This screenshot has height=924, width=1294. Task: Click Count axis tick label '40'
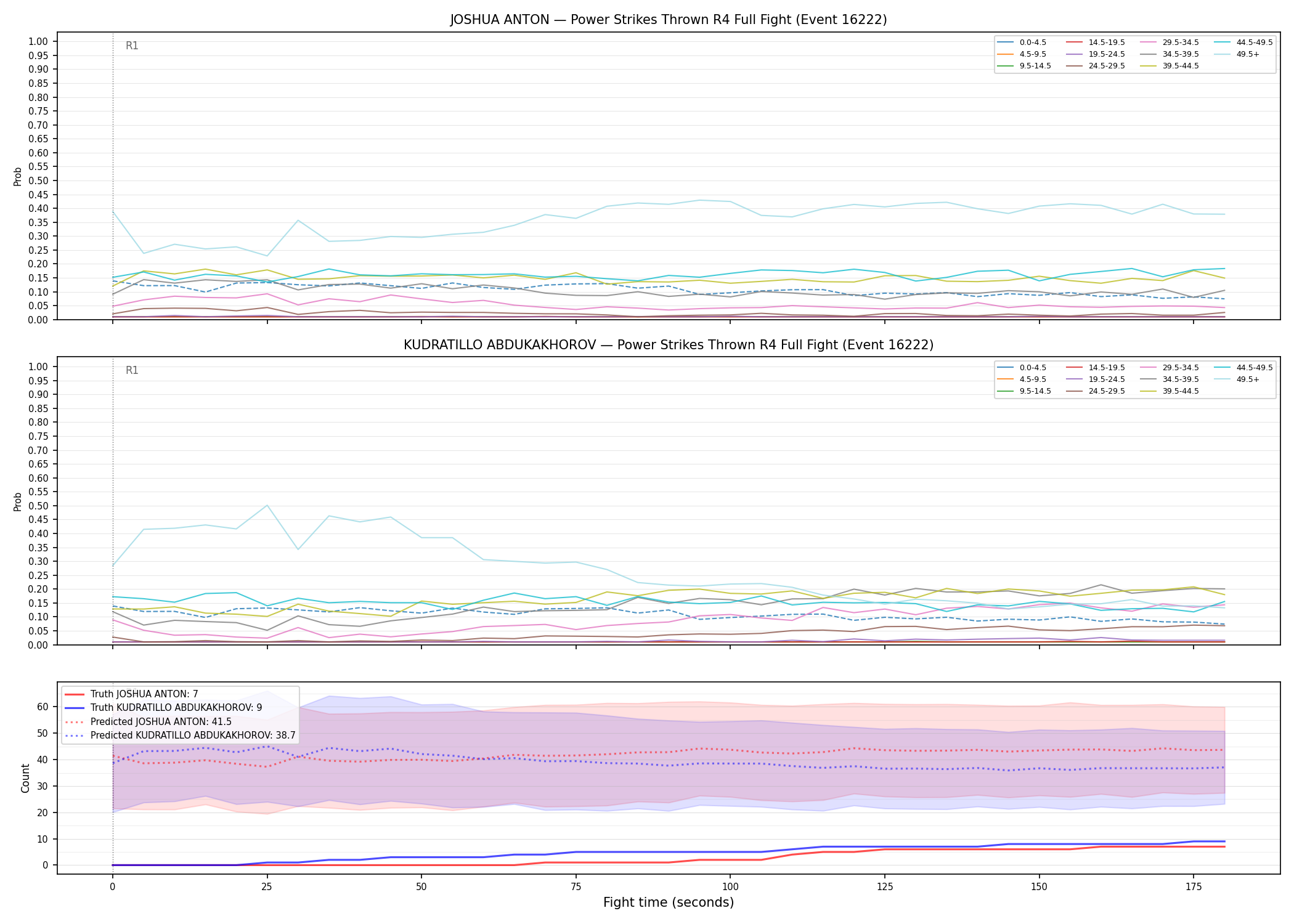pyautogui.click(x=43, y=760)
